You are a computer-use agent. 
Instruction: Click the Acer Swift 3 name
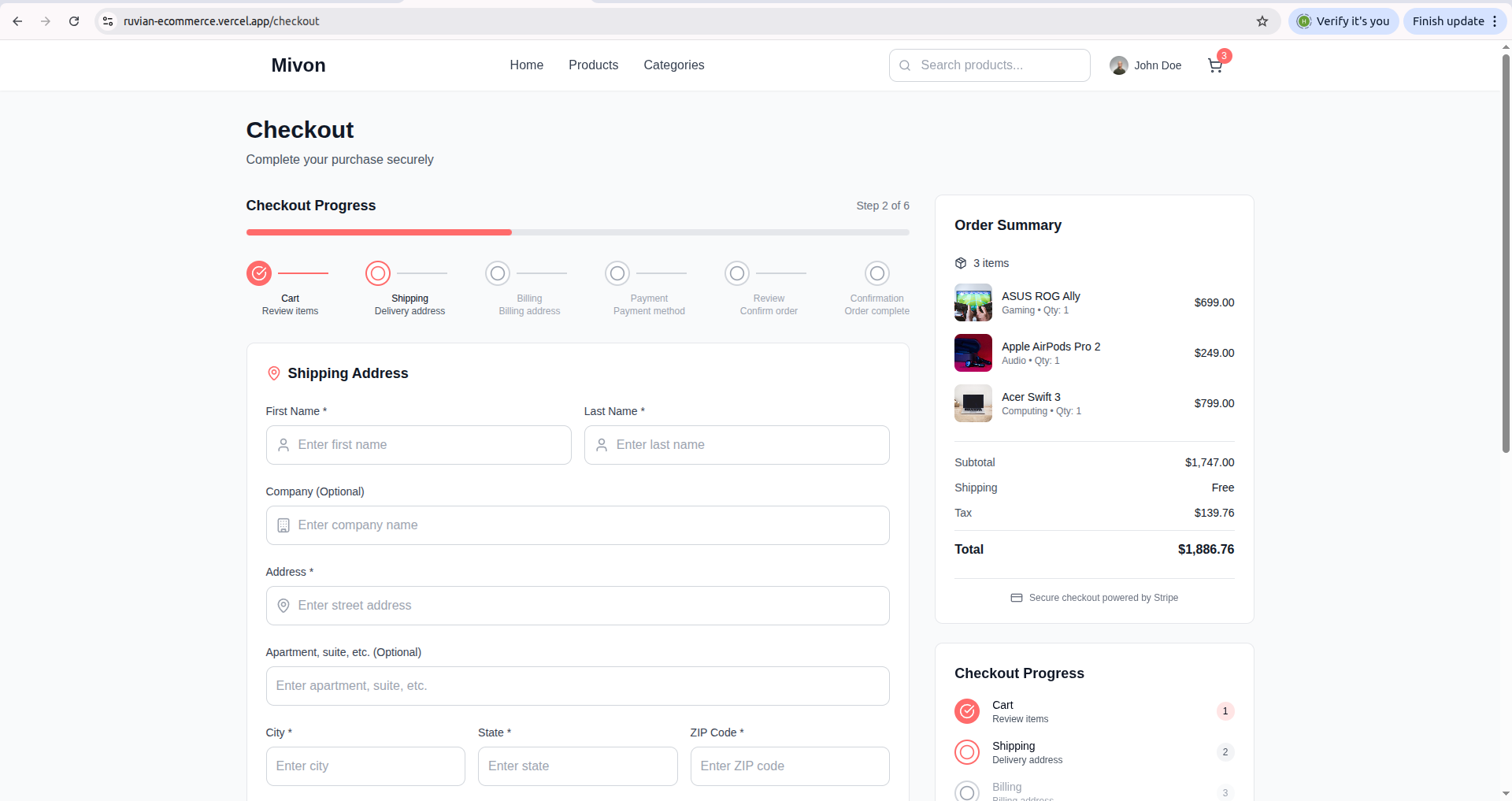pyautogui.click(x=1031, y=397)
